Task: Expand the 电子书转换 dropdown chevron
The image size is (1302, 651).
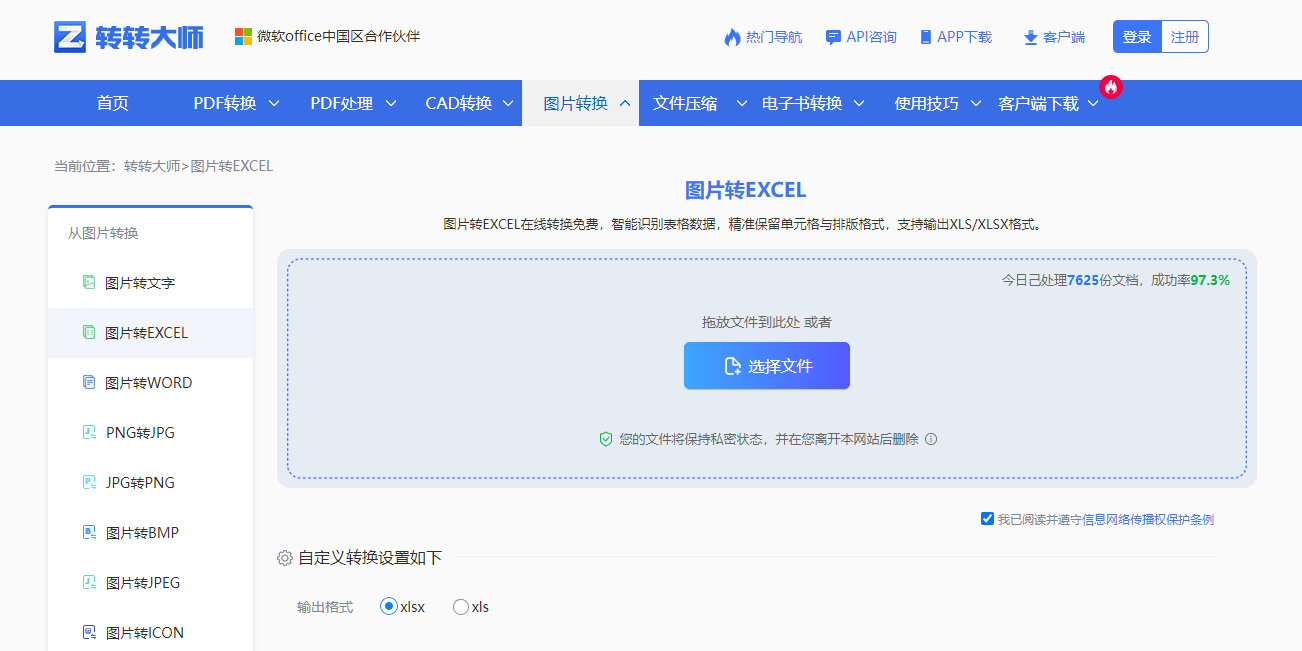Action: (x=859, y=103)
